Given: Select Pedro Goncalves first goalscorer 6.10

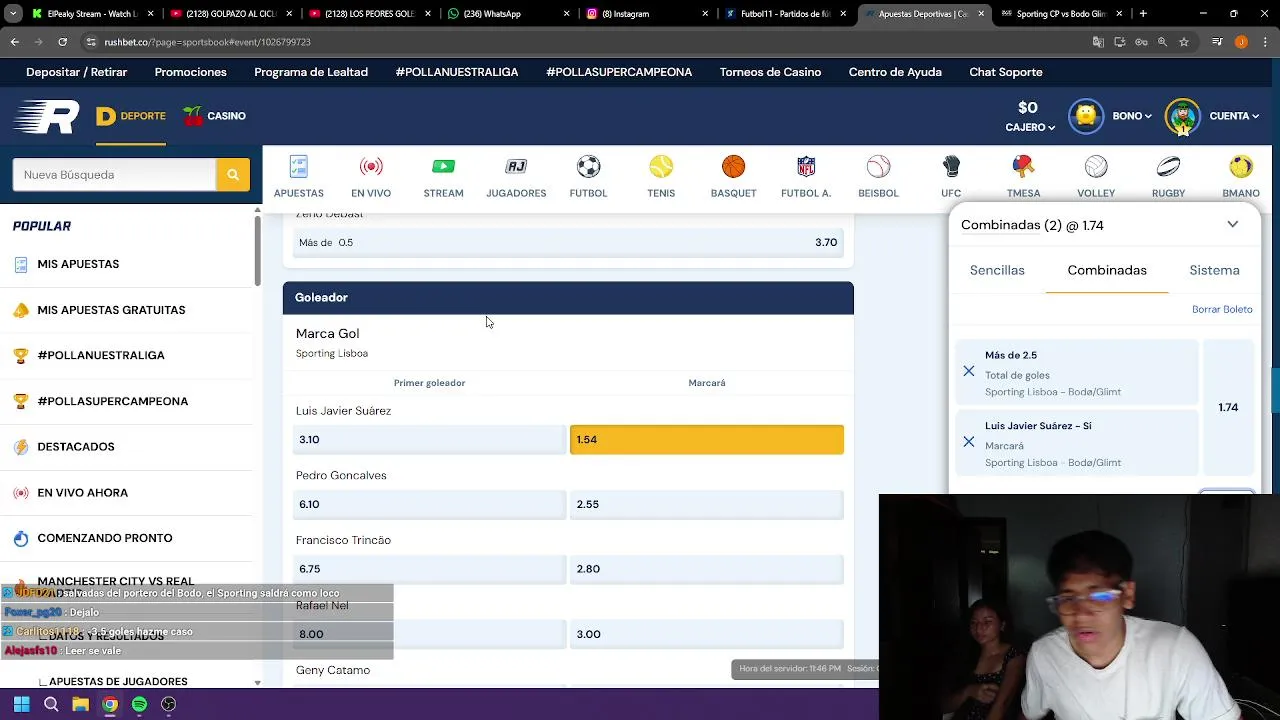Looking at the screenshot, I should (430, 504).
